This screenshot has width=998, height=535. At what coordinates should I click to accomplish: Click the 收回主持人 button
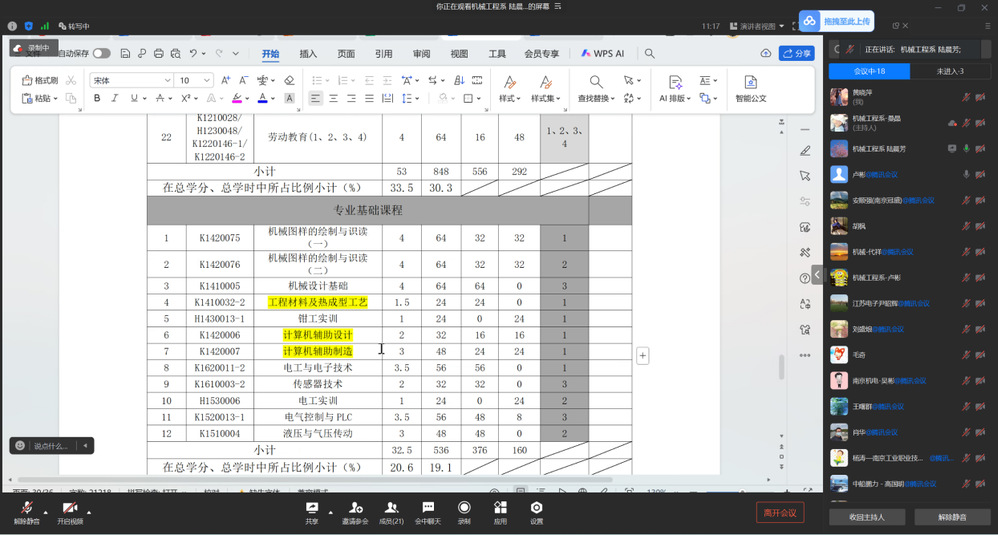click(867, 517)
